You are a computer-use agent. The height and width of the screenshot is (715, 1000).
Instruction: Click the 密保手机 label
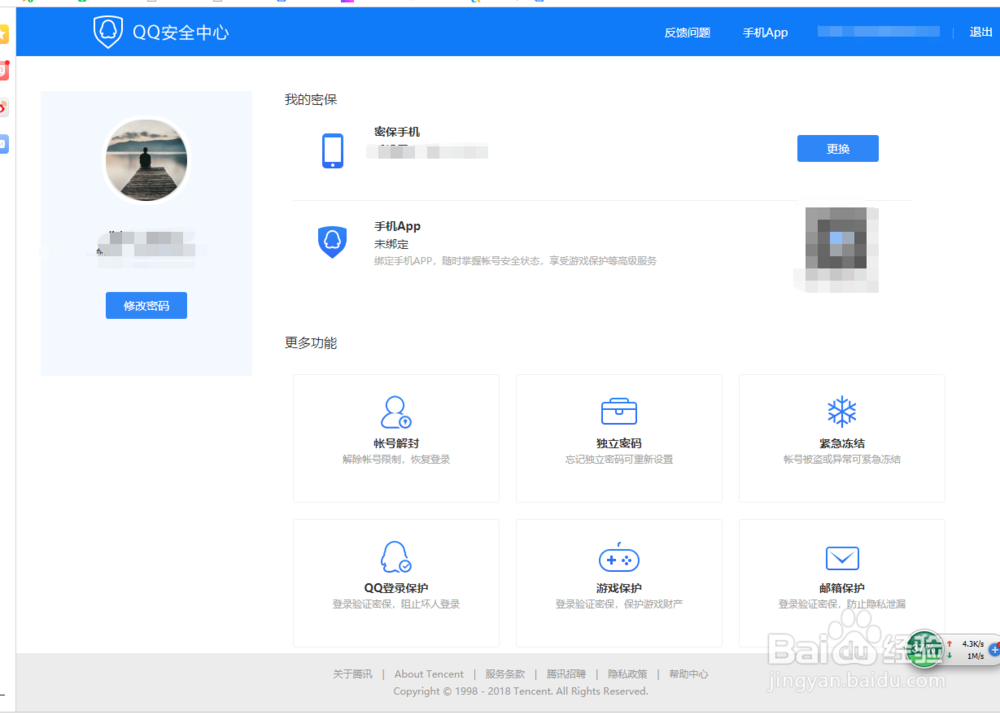click(397, 132)
